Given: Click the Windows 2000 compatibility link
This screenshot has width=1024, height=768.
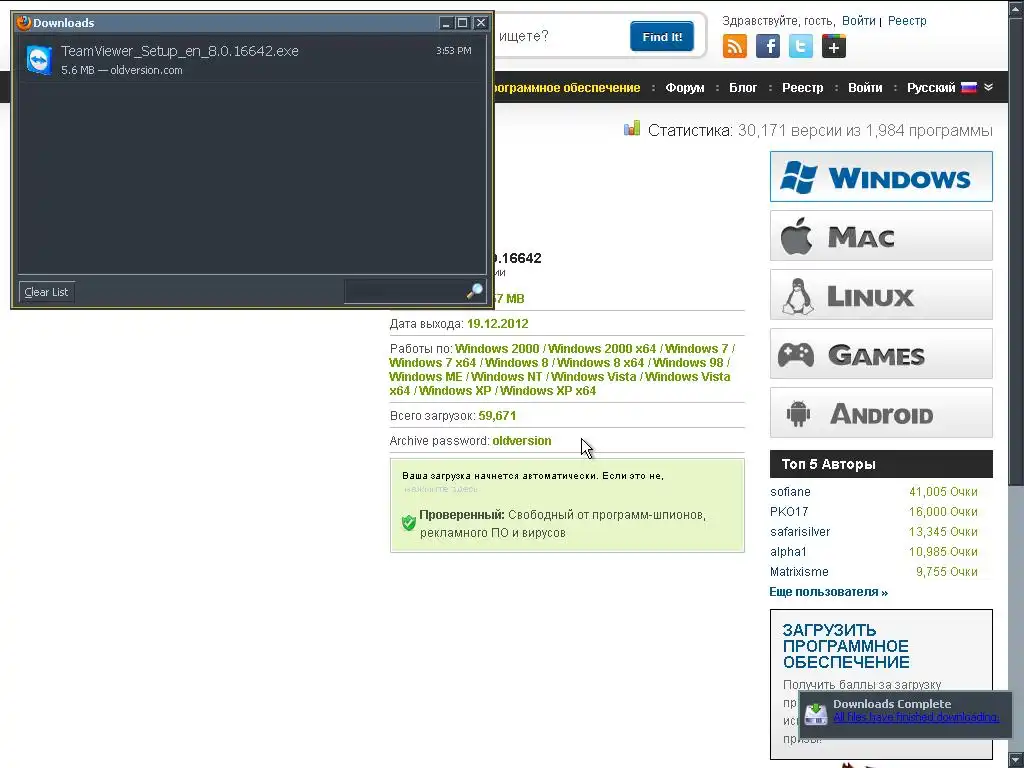Looking at the screenshot, I should (x=497, y=349).
